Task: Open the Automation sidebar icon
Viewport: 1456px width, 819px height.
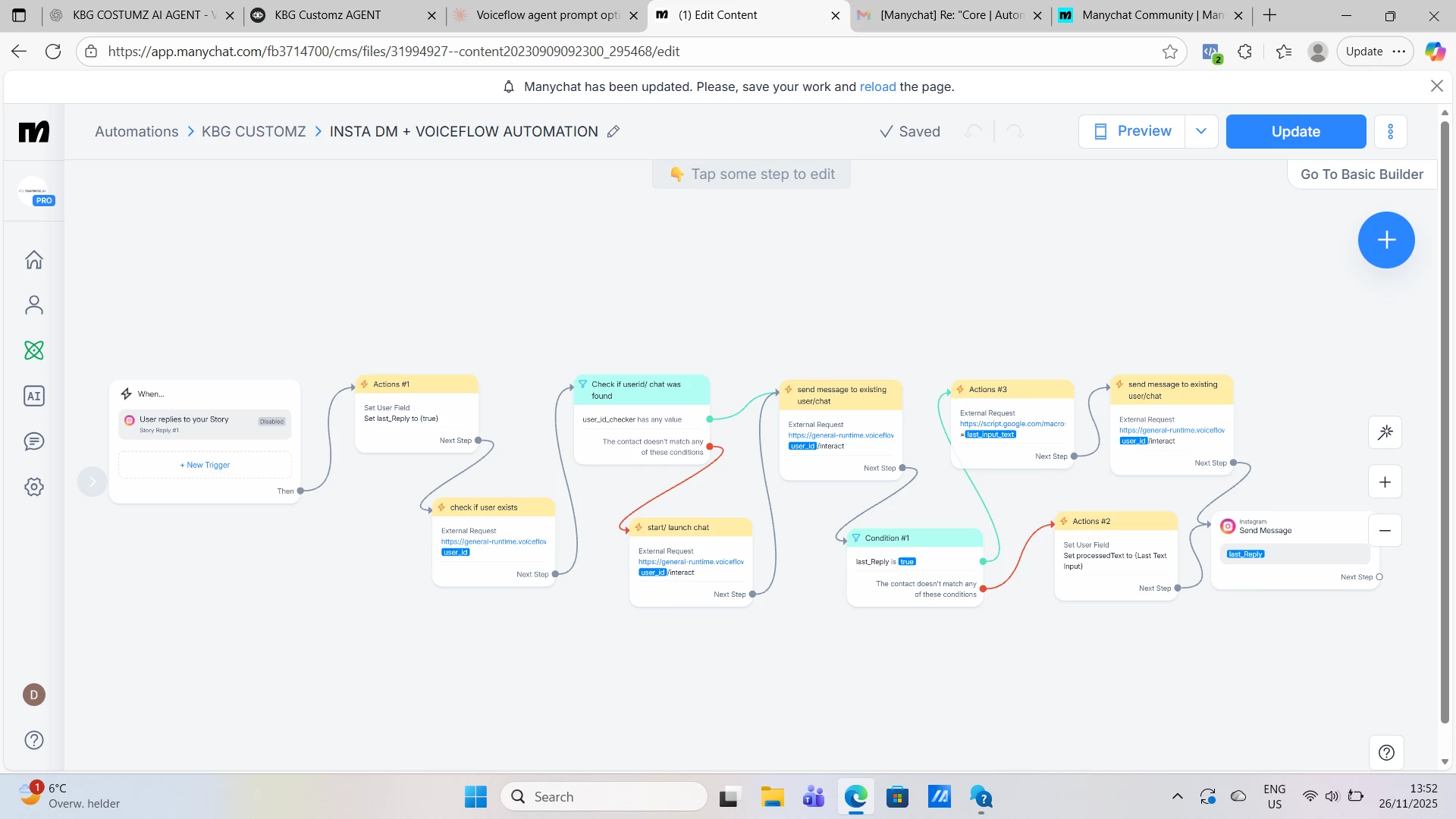Action: click(x=34, y=350)
